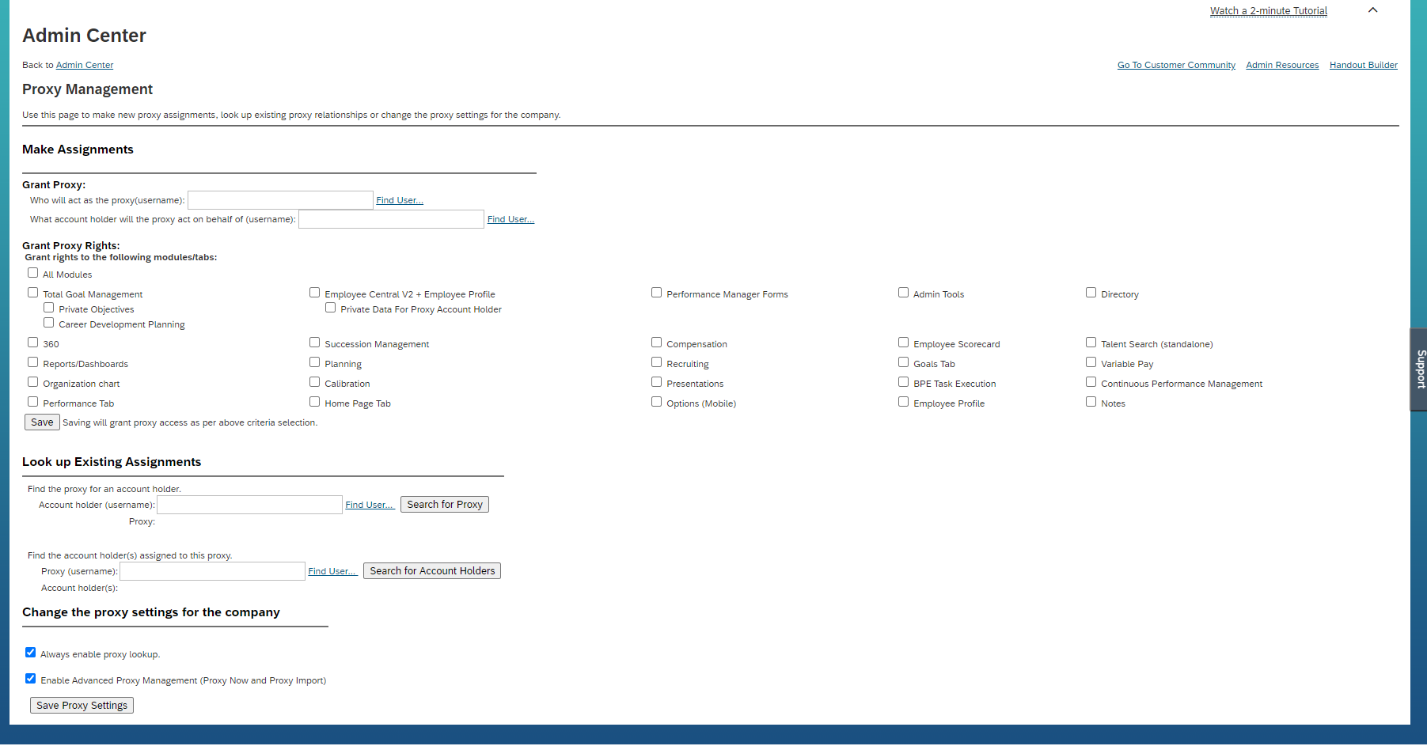Screen dimensions: 1427x746
Task: Check the Private Objectives option
Action: (x=48, y=308)
